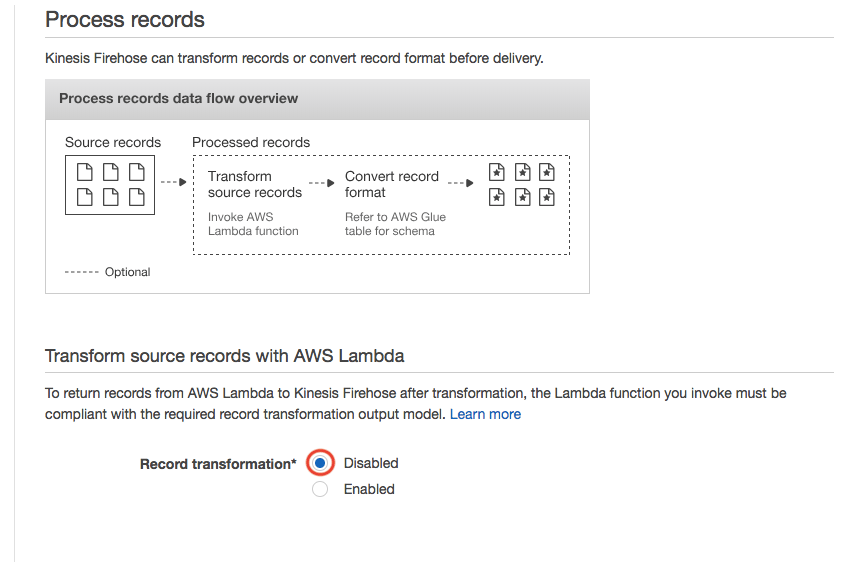Click top-left blank document icon in Source records
The width and height of the screenshot is (854, 562).
tap(84, 172)
